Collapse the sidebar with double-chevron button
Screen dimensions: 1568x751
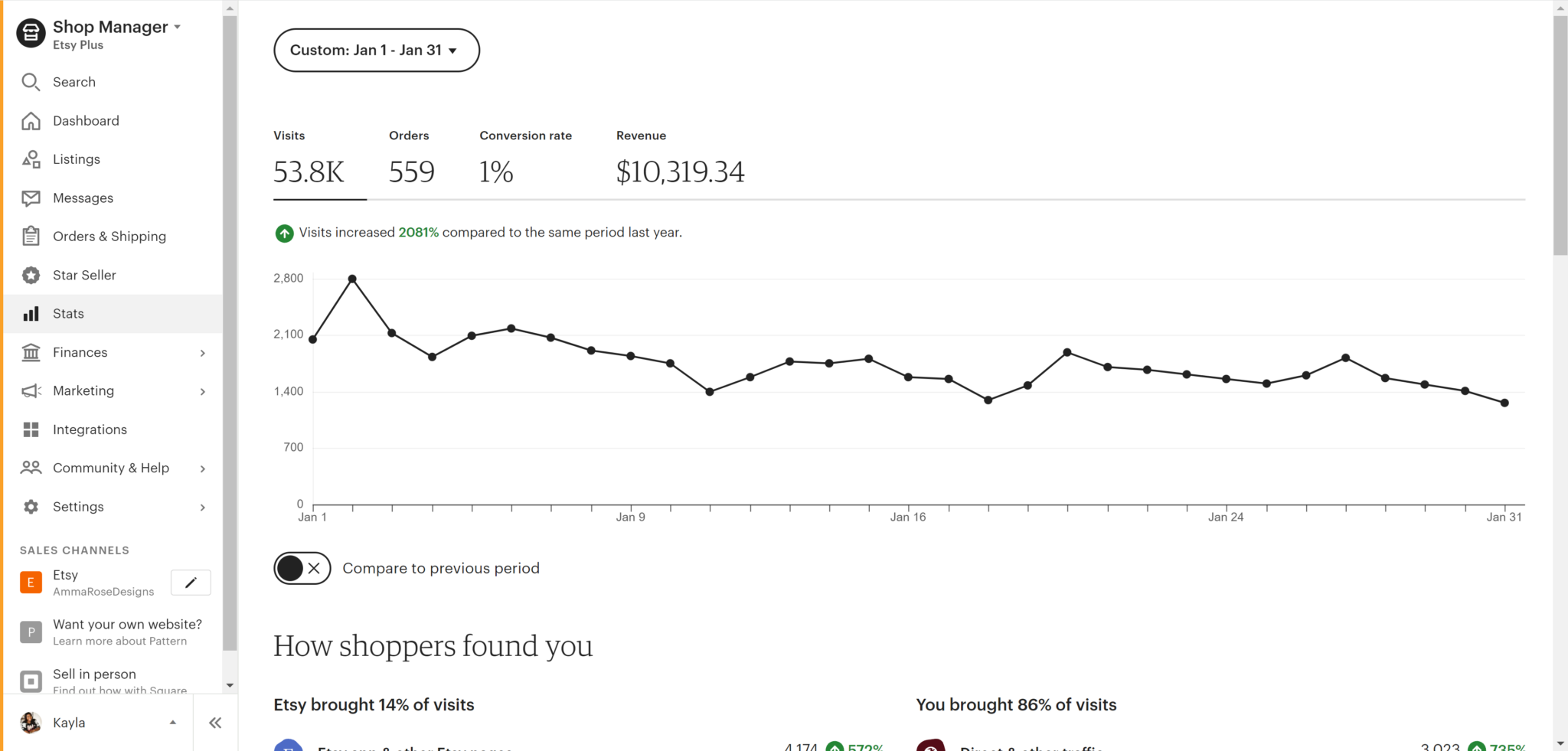pyautogui.click(x=215, y=722)
